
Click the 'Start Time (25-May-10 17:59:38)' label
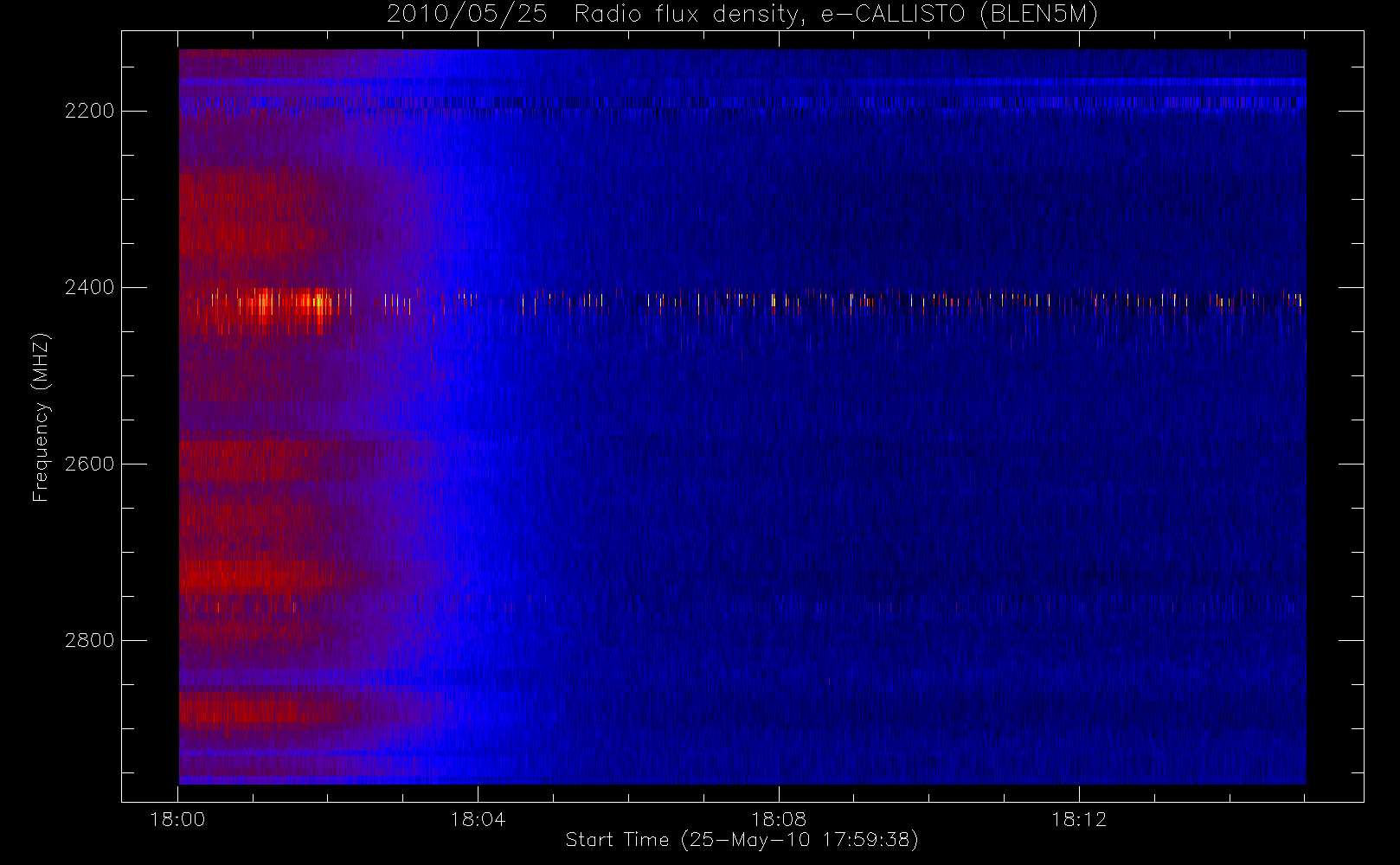[742, 840]
